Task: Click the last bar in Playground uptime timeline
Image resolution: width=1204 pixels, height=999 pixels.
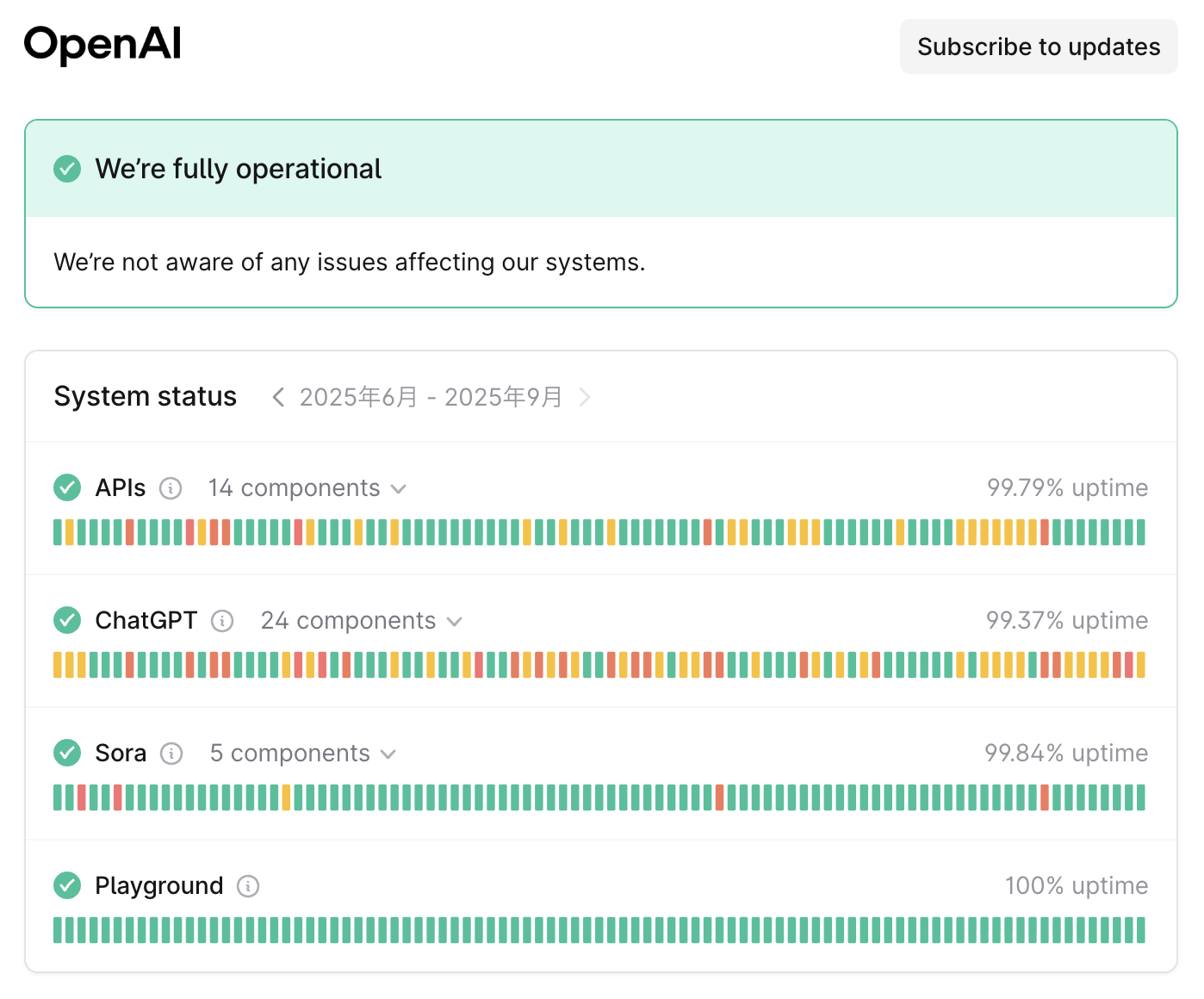Action: [1141, 930]
